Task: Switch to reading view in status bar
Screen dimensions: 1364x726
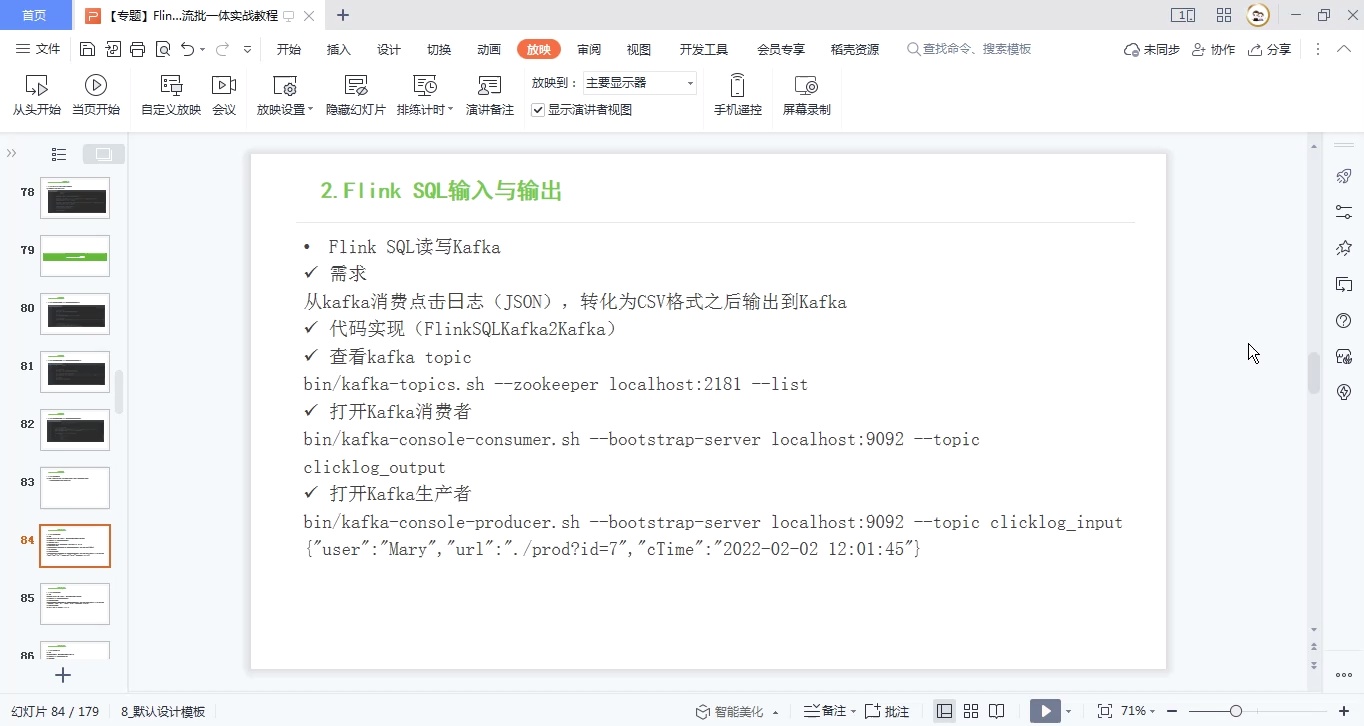Action: [996, 710]
